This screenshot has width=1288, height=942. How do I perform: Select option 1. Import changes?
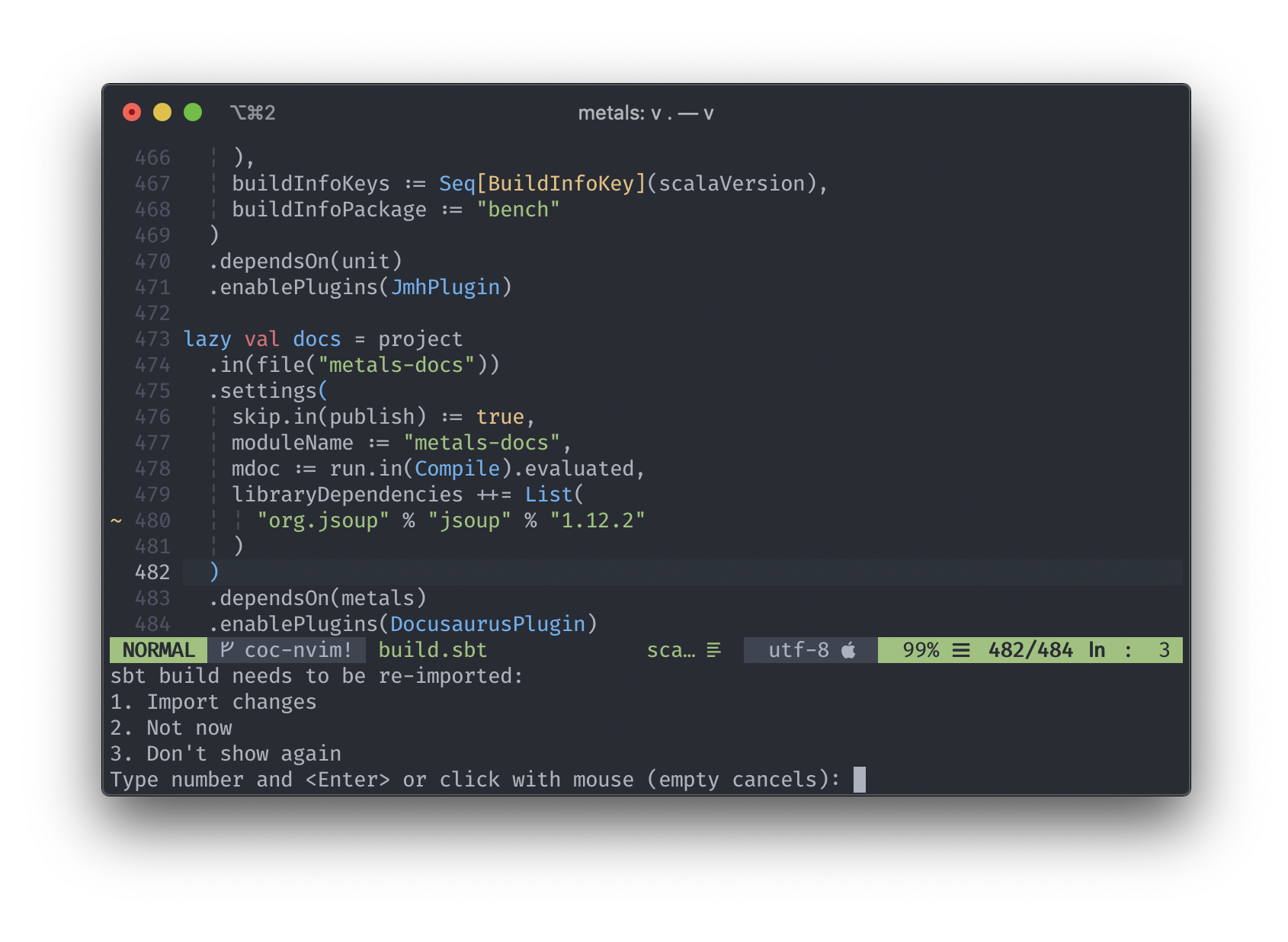click(x=213, y=702)
